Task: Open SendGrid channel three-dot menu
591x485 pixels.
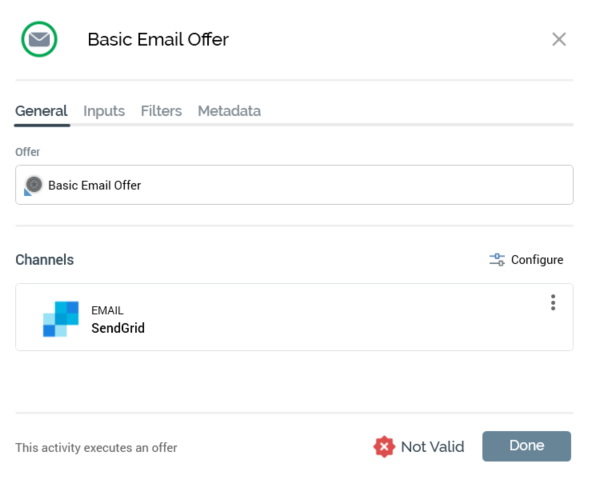Action: (553, 303)
